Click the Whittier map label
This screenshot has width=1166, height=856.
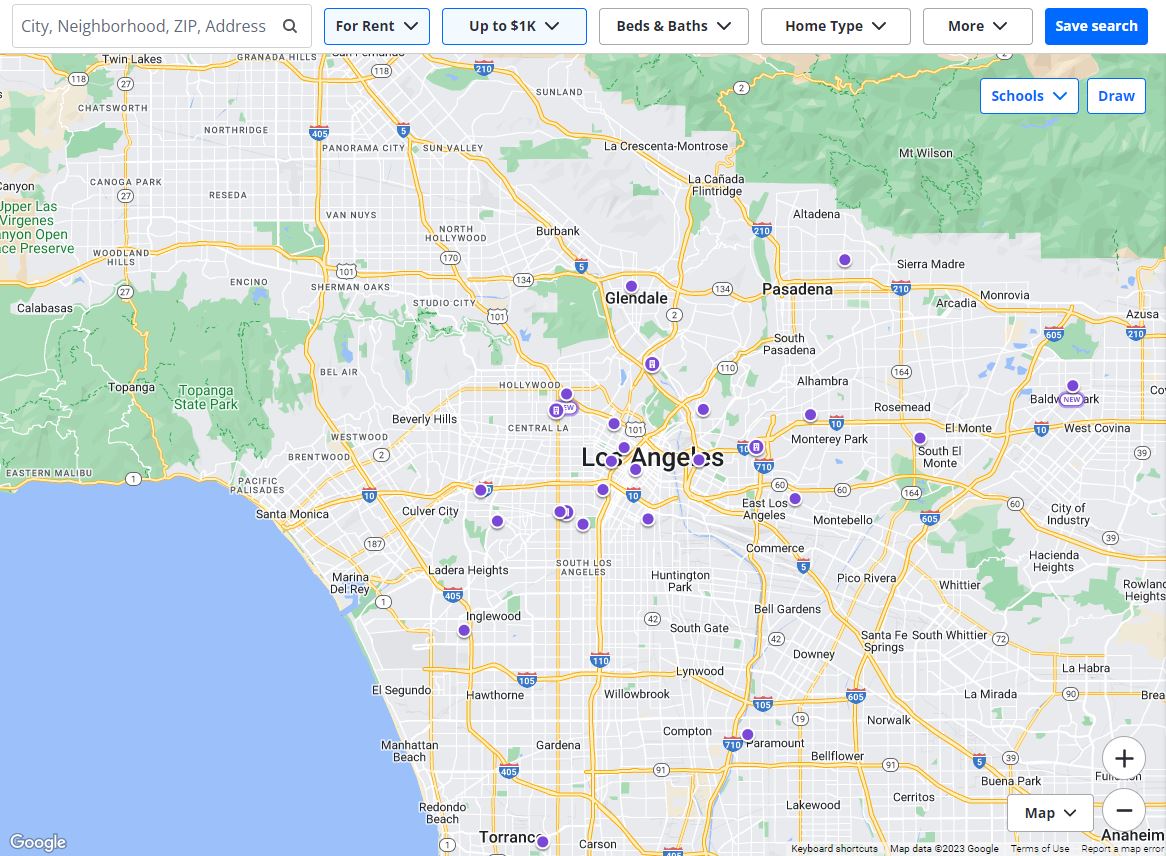click(959, 585)
